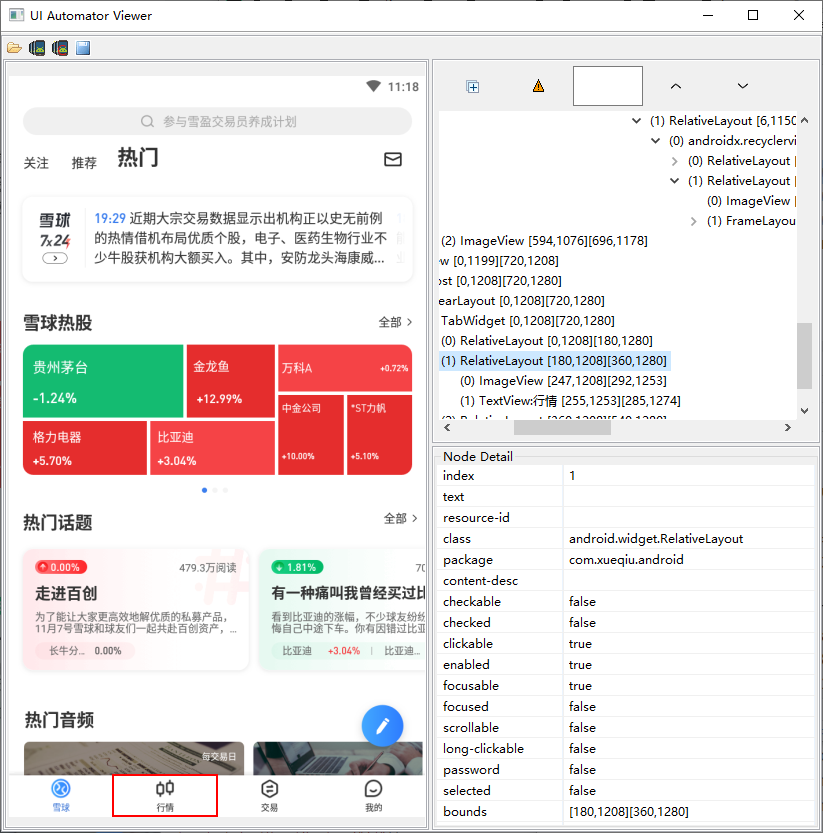Open 交易 tab at bottom
This screenshot has height=833, width=823.
coord(269,795)
